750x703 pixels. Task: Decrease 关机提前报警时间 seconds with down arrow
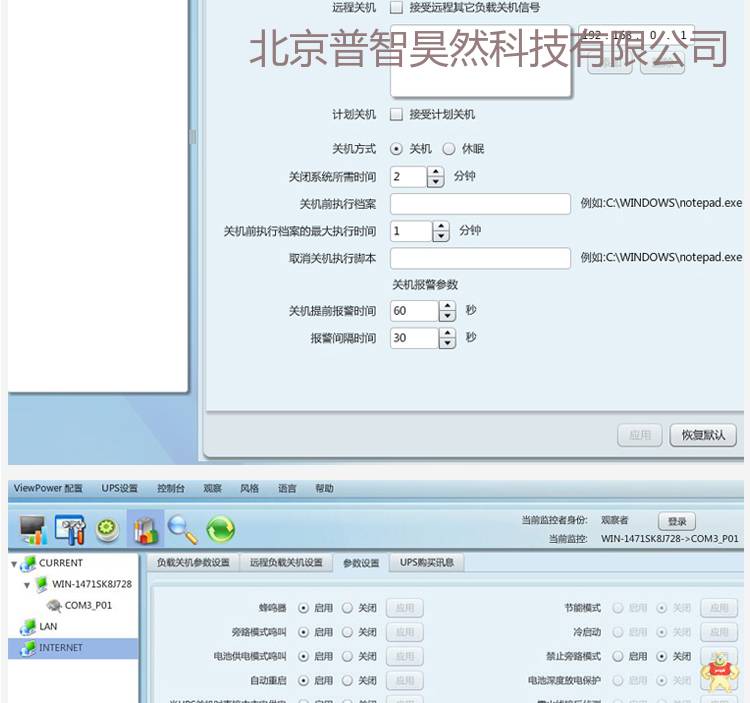pyautogui.click(x=447, y=316)
